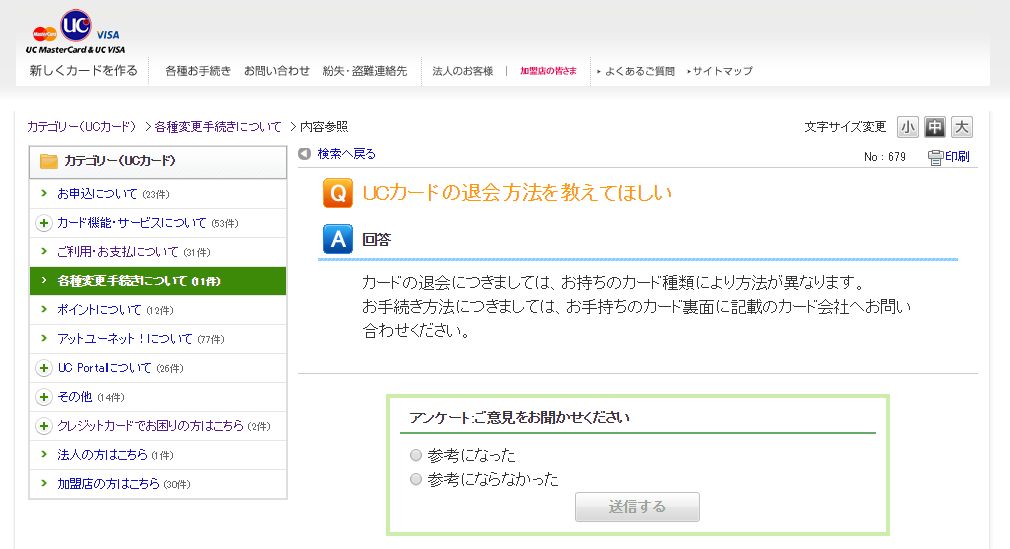The width and height of the screenshot is (1010, 549).
Task: Select the 参考にならなかった radio button
Action: (x=416, y=479)
